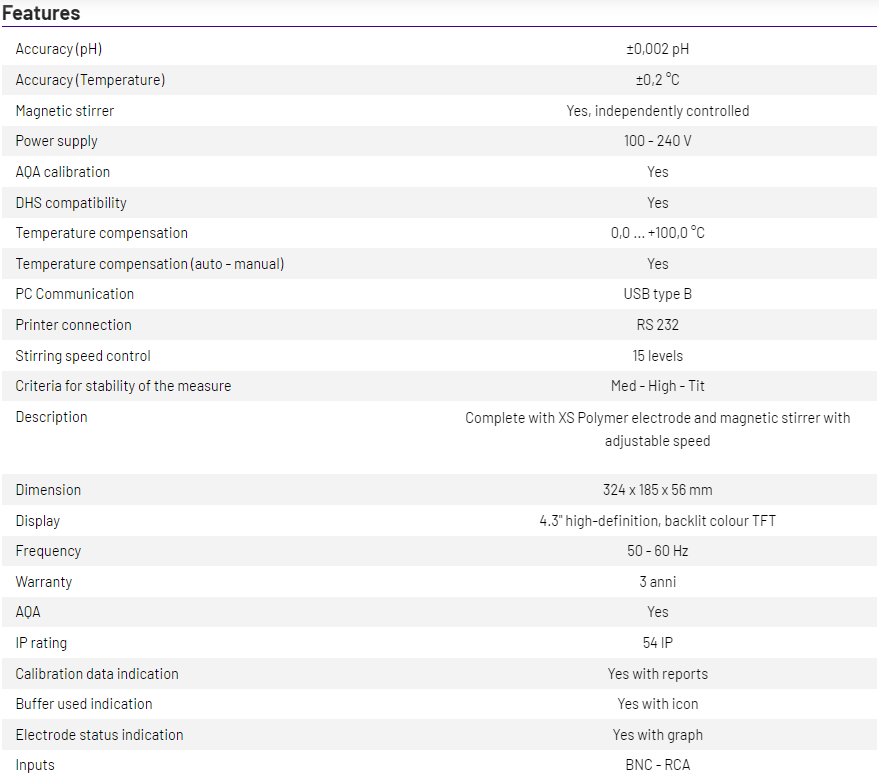Select the USB type B value
The height and width of the screenshot is (778, 879).
click(x=657, y=294)
